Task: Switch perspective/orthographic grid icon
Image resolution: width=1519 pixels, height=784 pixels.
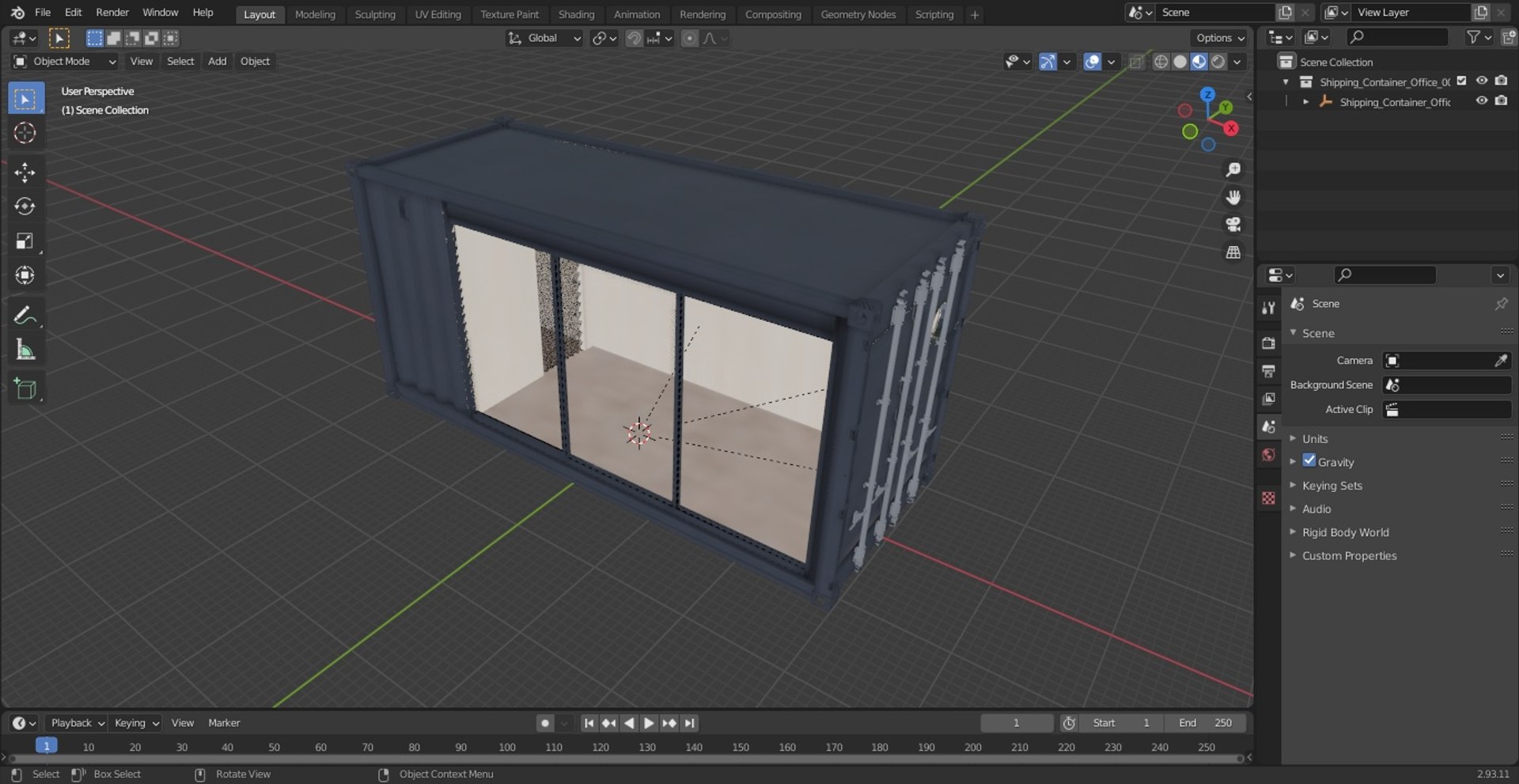Action: (x=1233, y=252)
